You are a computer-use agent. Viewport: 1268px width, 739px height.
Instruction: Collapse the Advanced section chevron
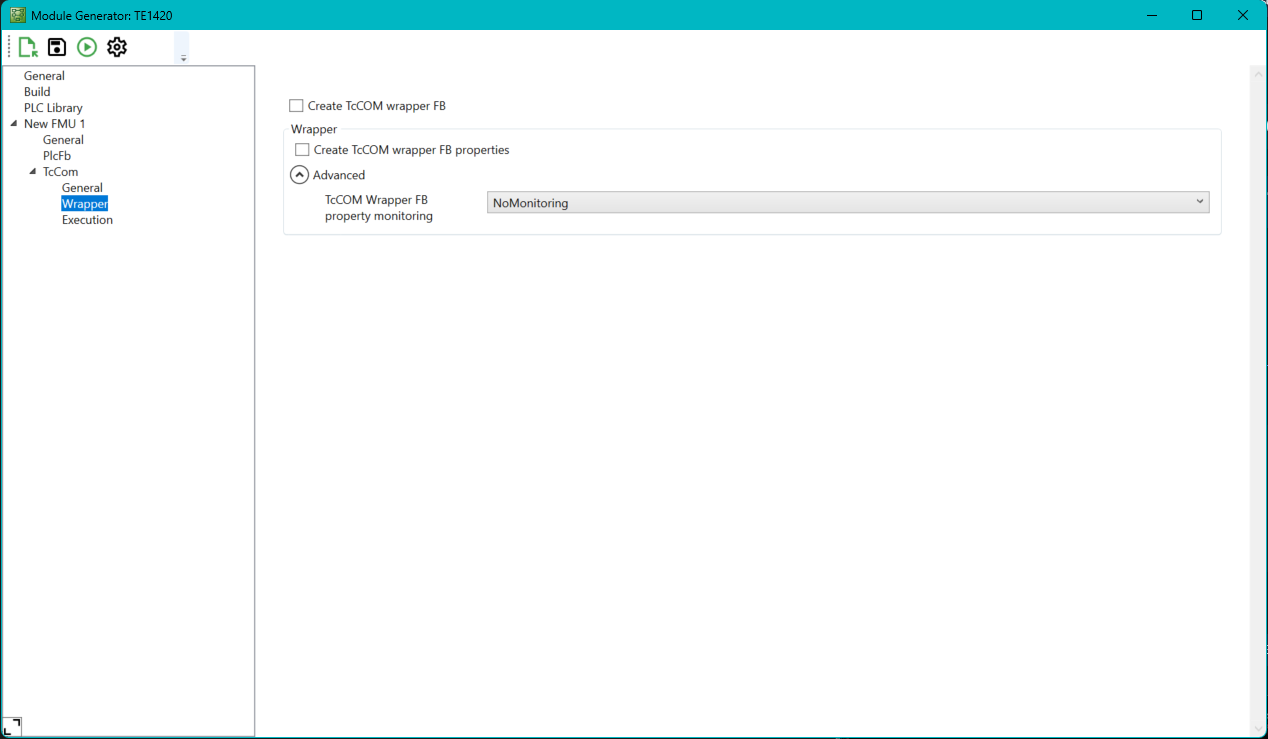(299, 174)
